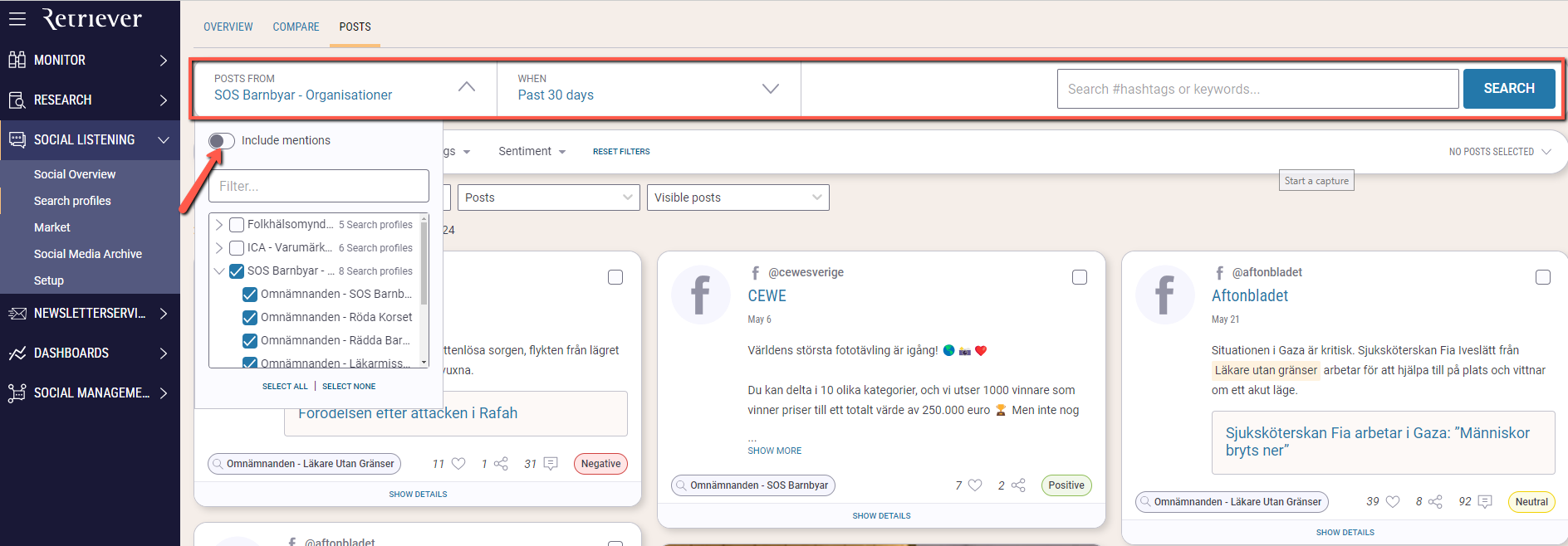Open Social Overview in sidebar
The height and width of the screenshot is (546, 1568).
point(75,174)
